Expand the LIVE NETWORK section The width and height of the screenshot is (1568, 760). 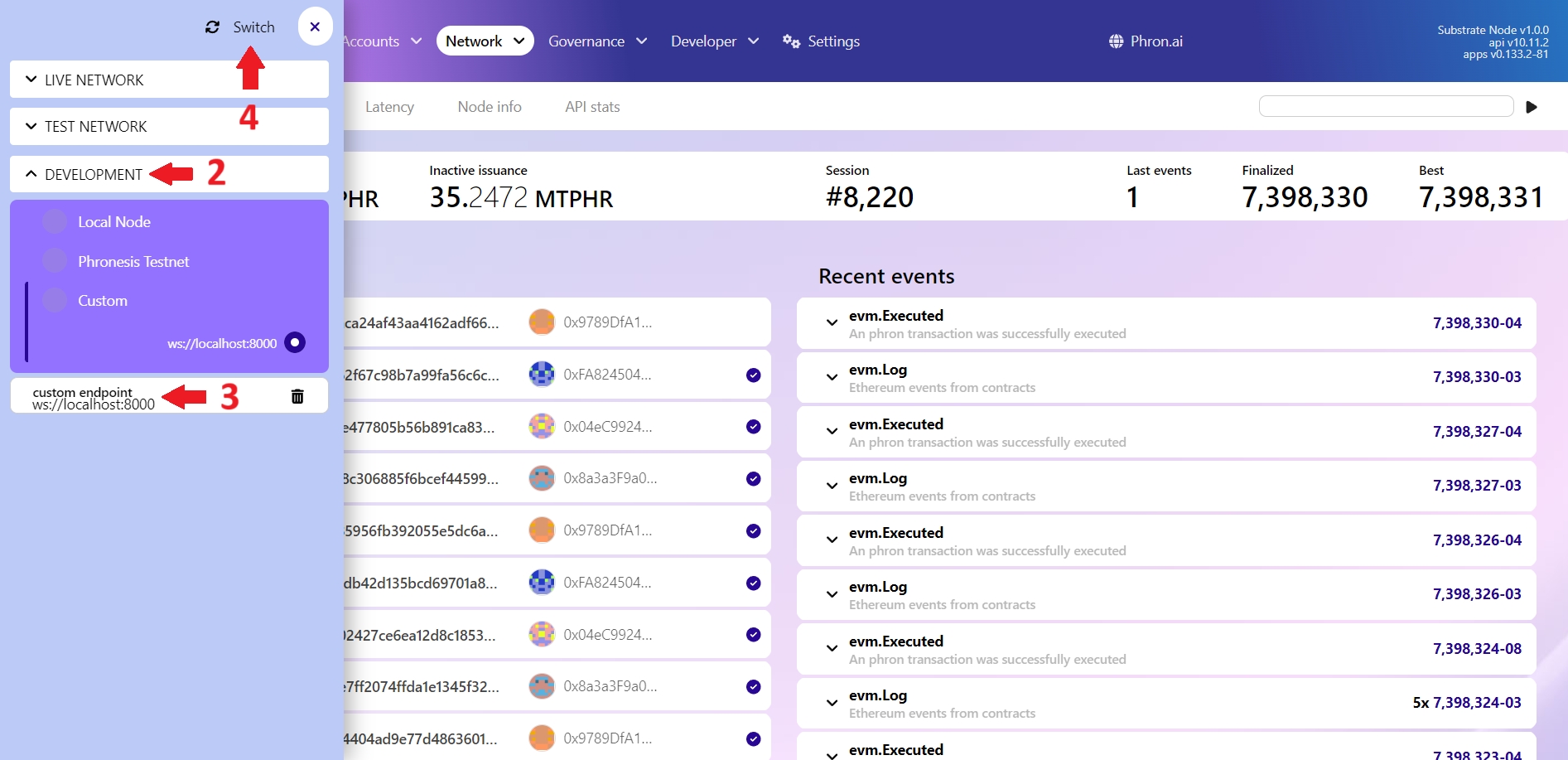(x=94, y=80)
